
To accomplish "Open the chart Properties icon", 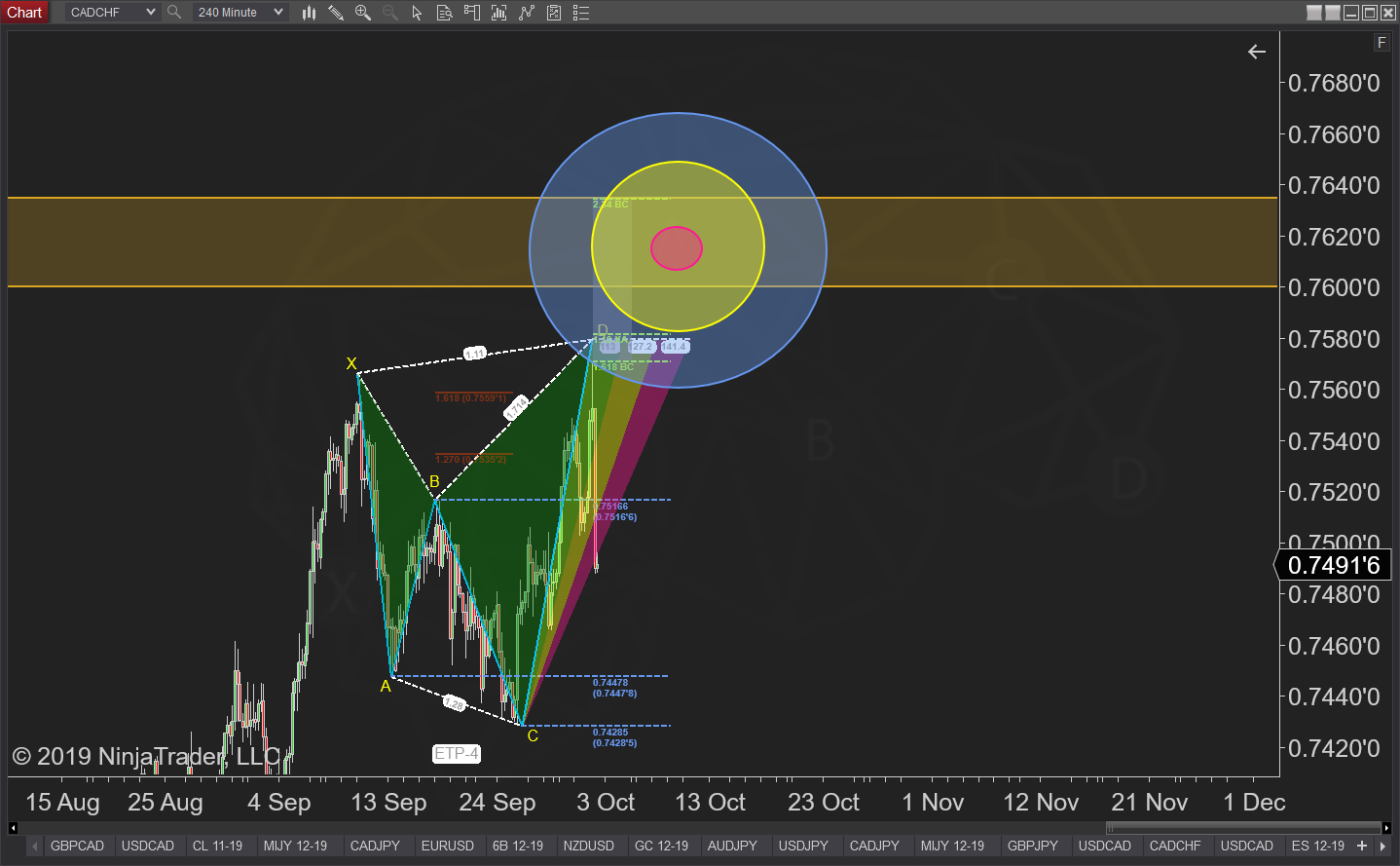I will click(x=554, y=13).
